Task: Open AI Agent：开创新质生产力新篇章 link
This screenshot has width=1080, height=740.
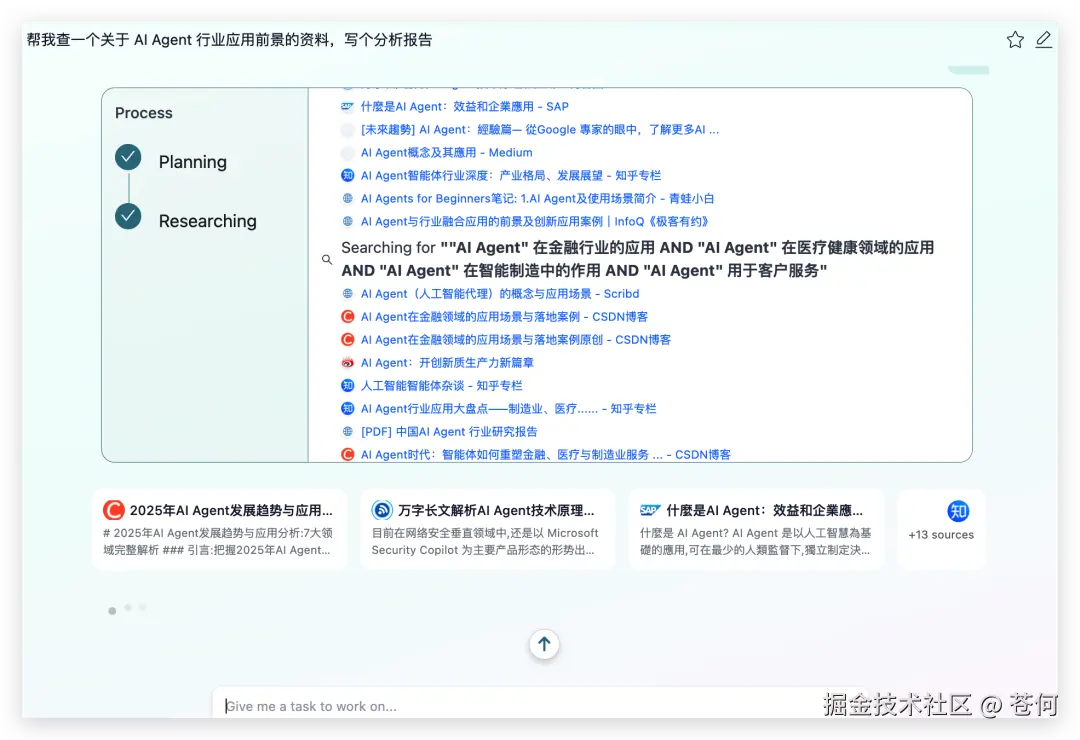Action: pyautogui.click(x=447, y=362)
